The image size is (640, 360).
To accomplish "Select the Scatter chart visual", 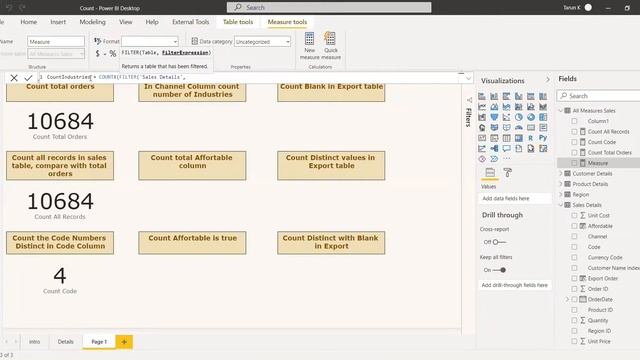I will coord(507,117).
